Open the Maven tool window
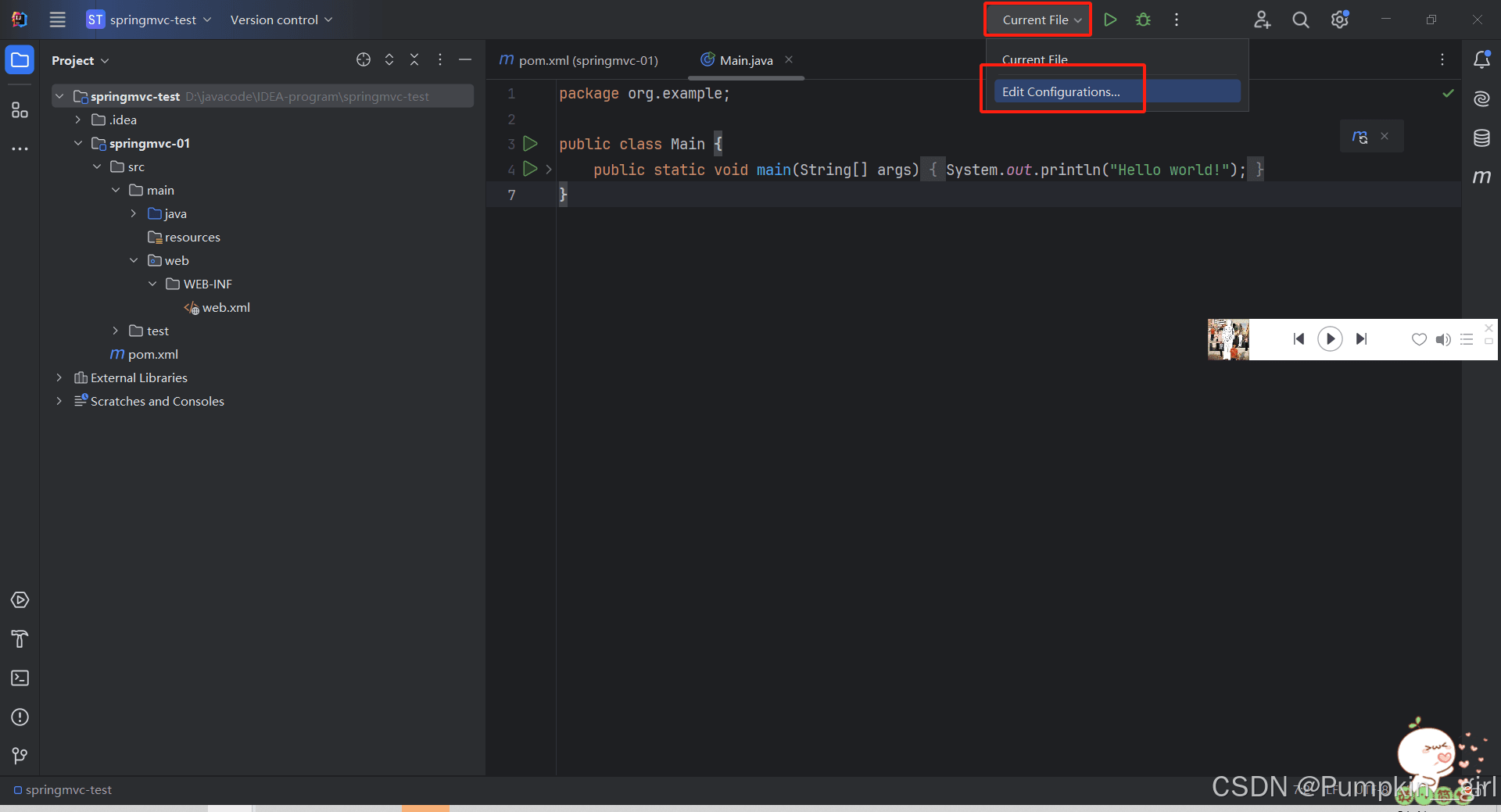The height and width of the screenshot is (812, 1501). coord(1481,177)
